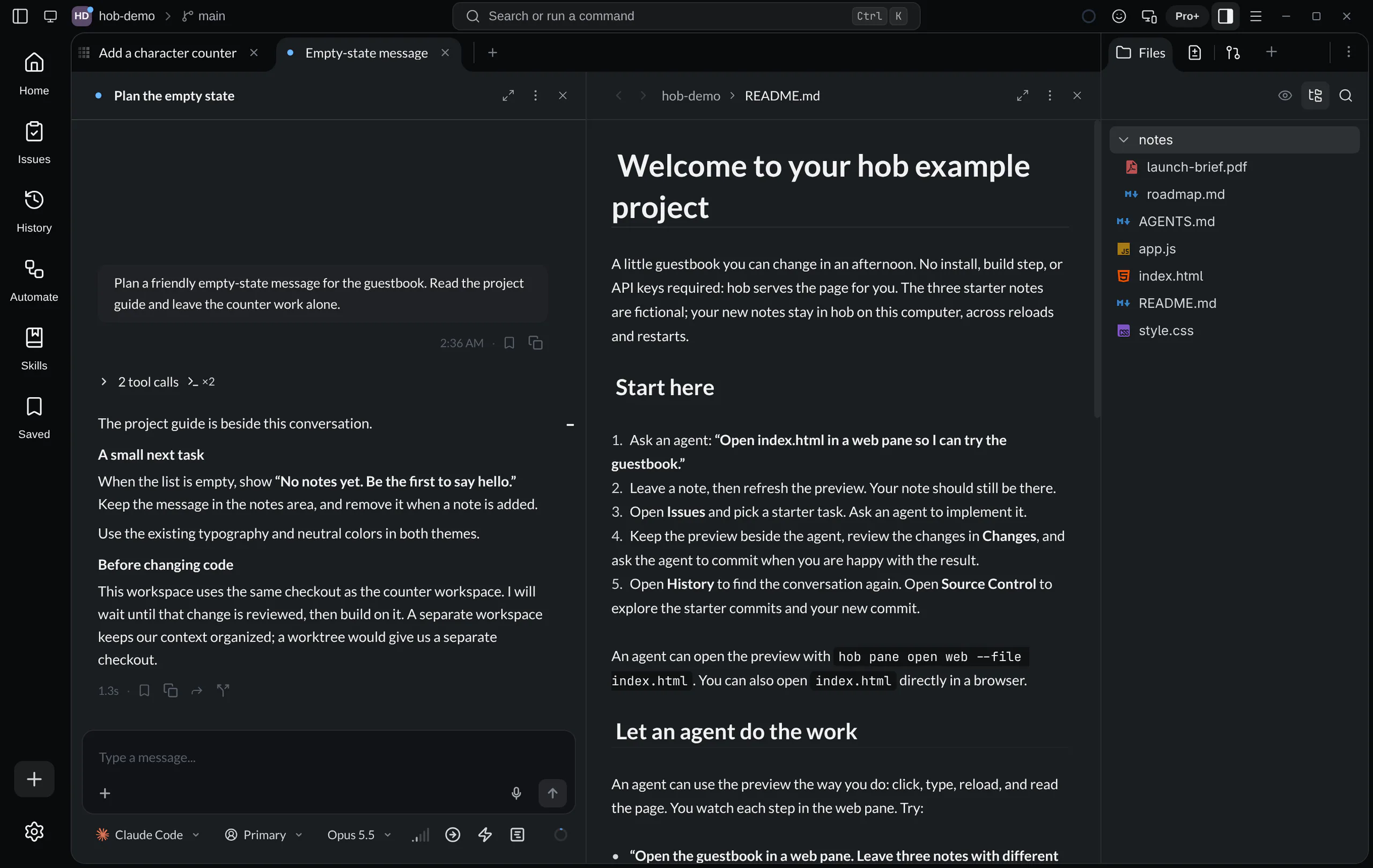Select the Empty-state message tab
The width and height of the screenshot is (1373, 868).
point(366,53)
